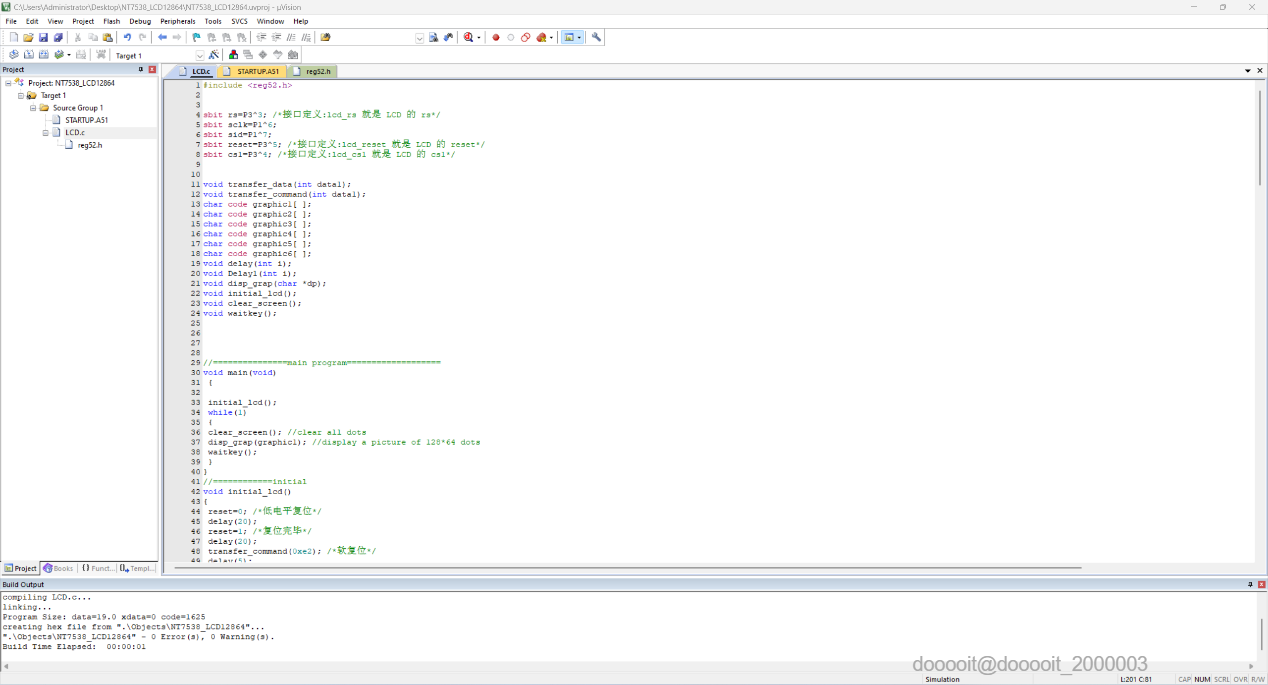Click the Save file toolbar icon
The image size is (1268, 685).
[x=43, y=37]
